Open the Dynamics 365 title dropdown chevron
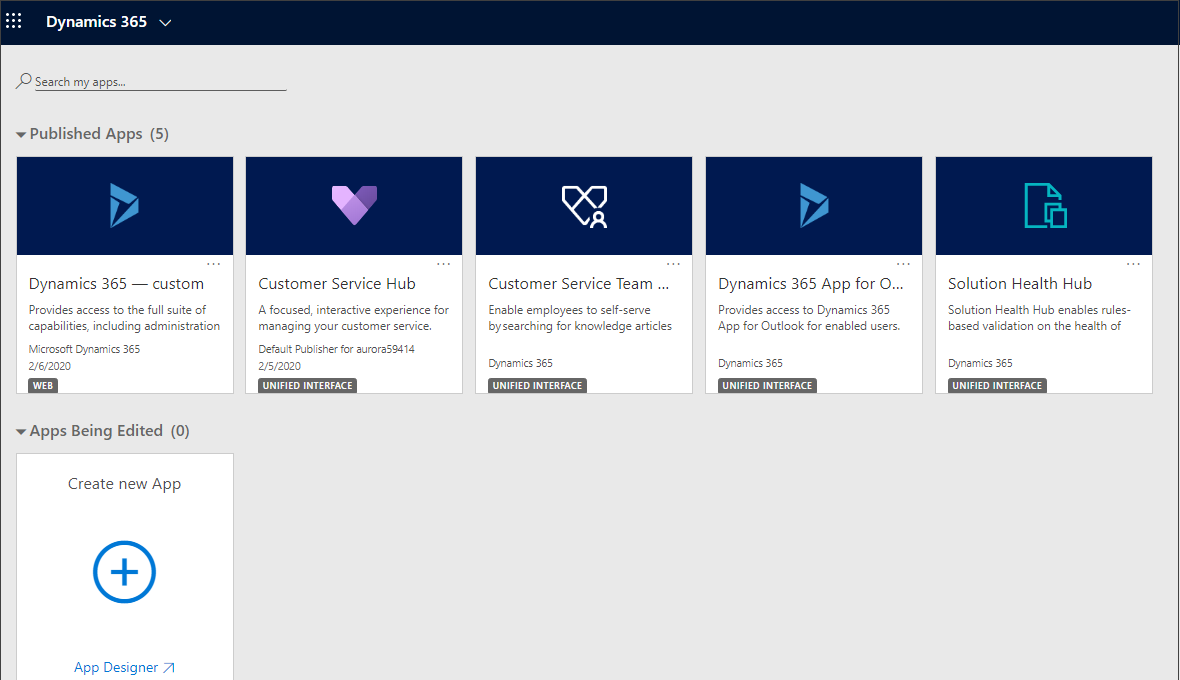Viewport: 1180px width, 680px height. point(165,20)
